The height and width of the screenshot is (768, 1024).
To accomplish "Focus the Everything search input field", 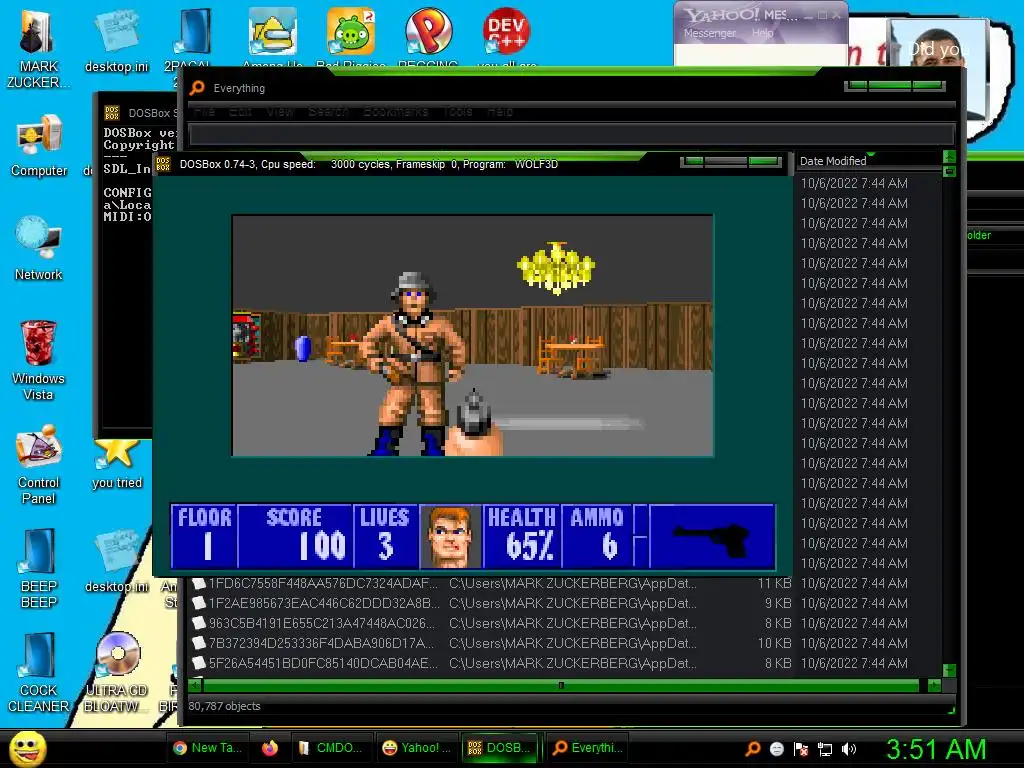I will pos(571,135).
